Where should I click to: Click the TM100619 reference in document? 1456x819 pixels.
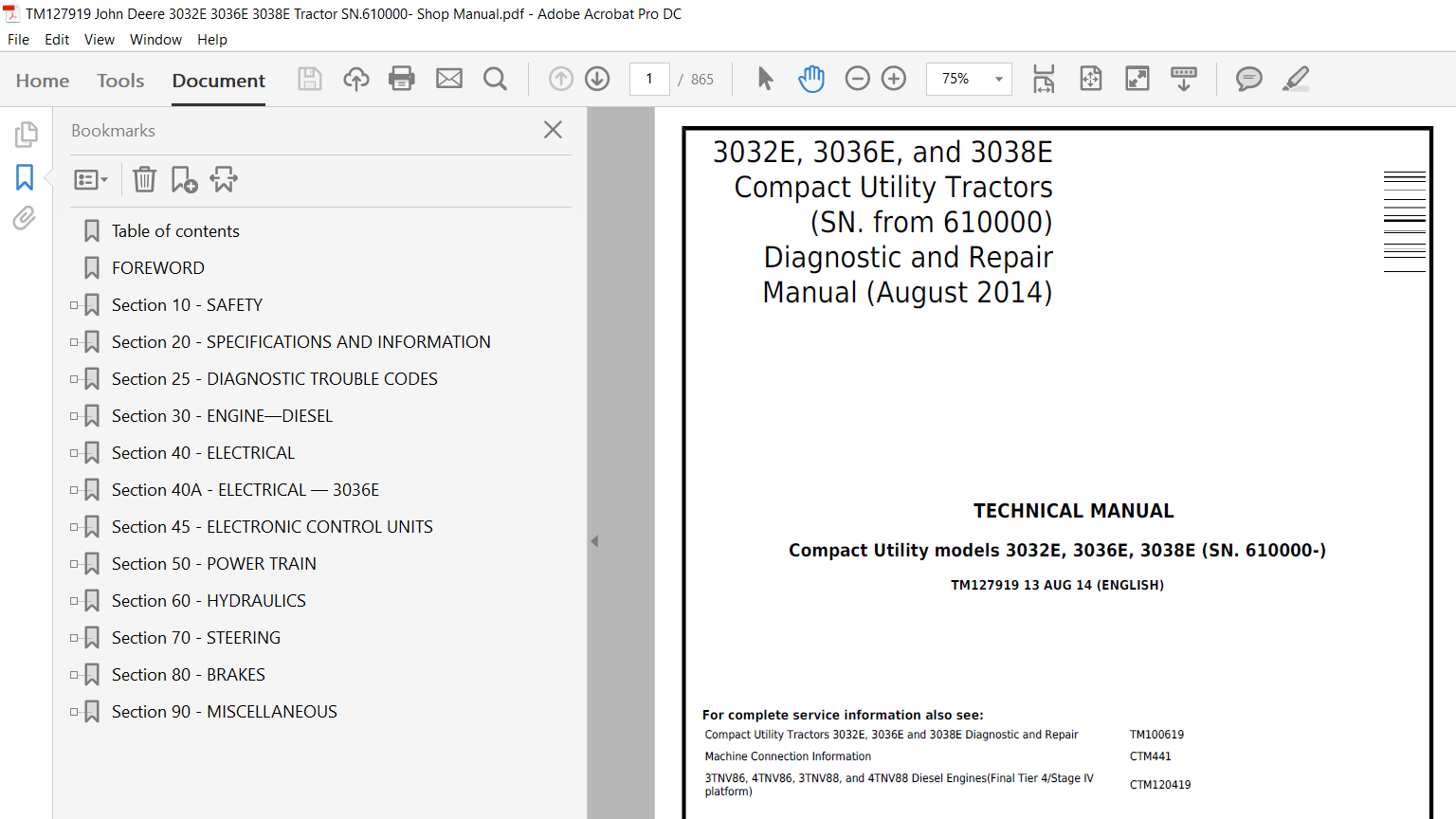[1156, 735]
